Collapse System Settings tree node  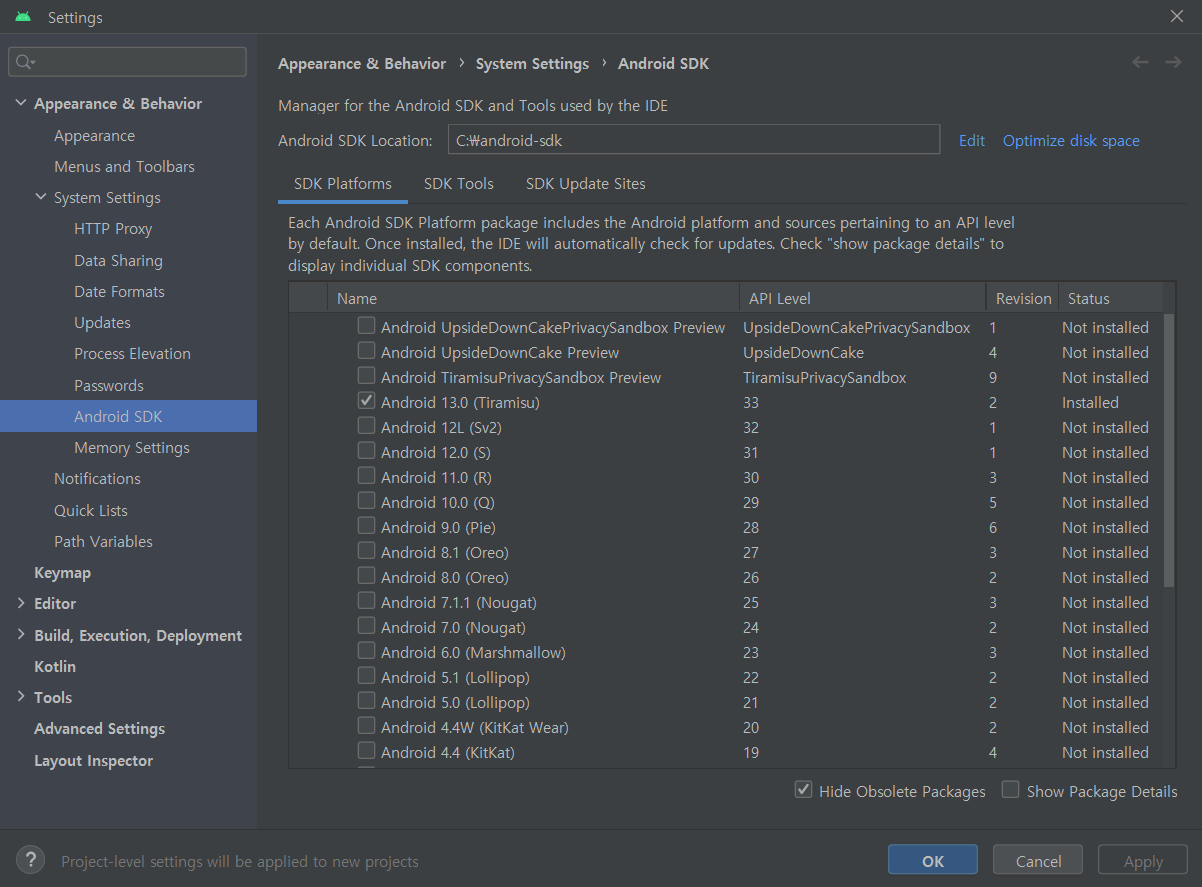coord(41,197)
